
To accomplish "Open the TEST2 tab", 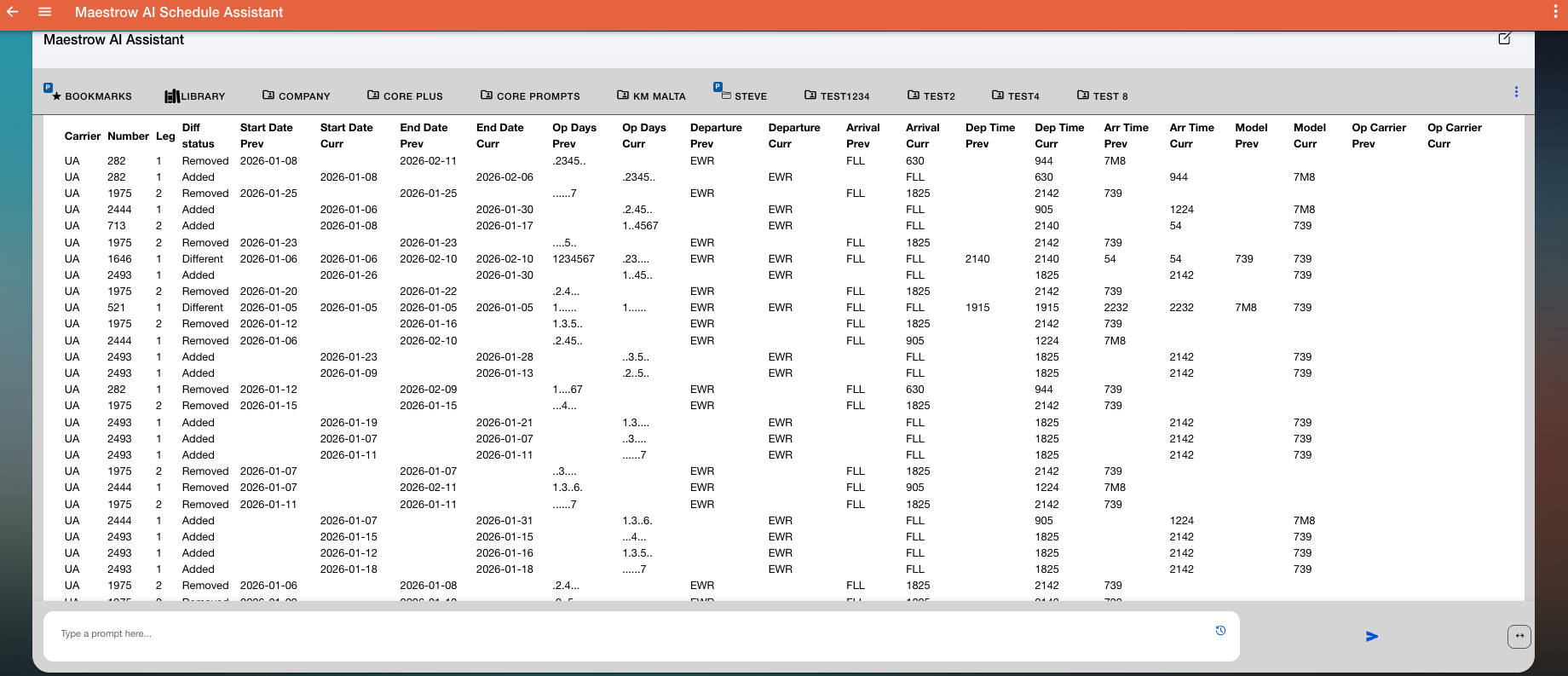I will click(x=931, y=96).
